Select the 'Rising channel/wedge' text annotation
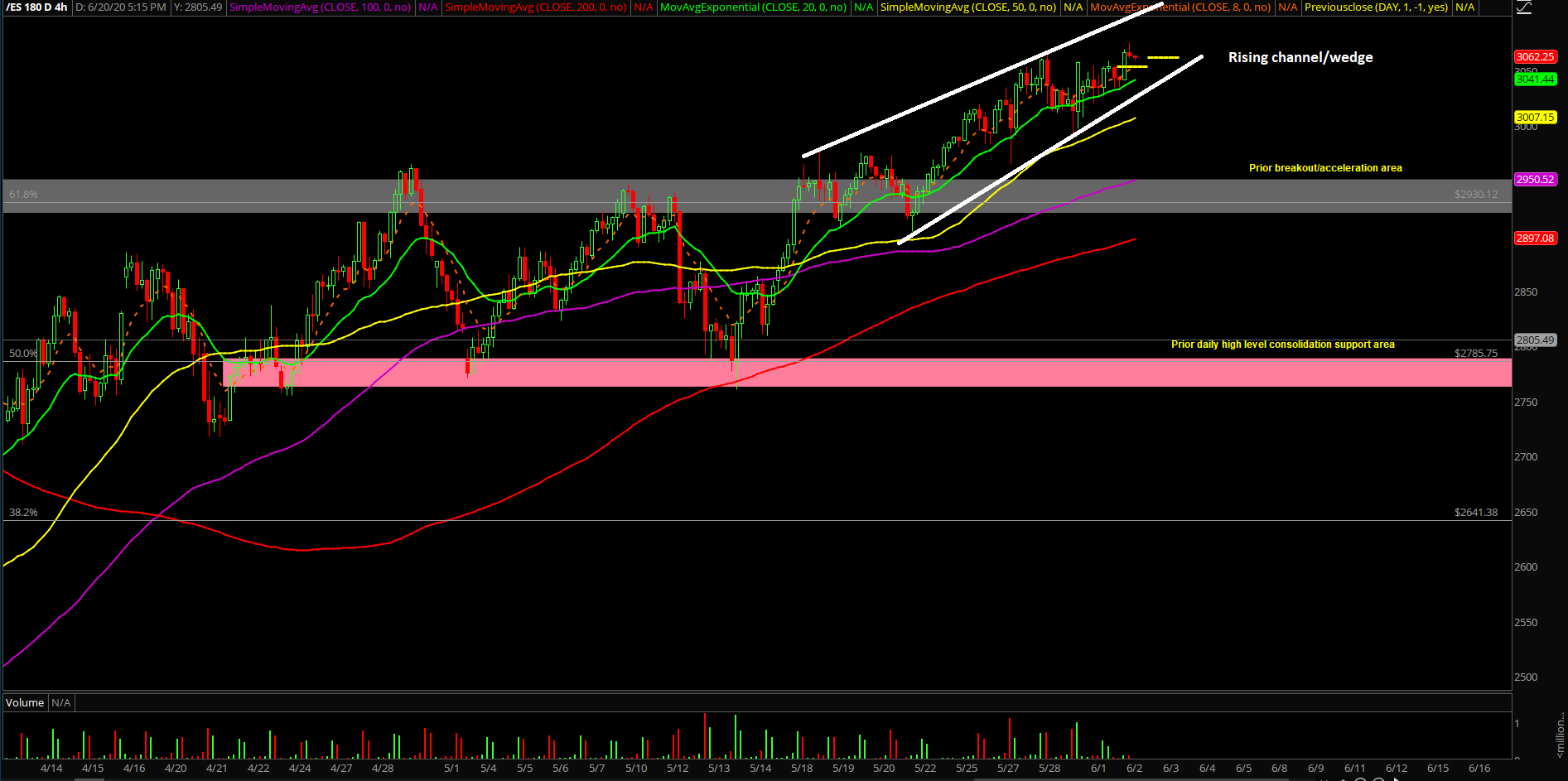The width and height of the screenshot is (1568, 781). tap(1300, 57)
